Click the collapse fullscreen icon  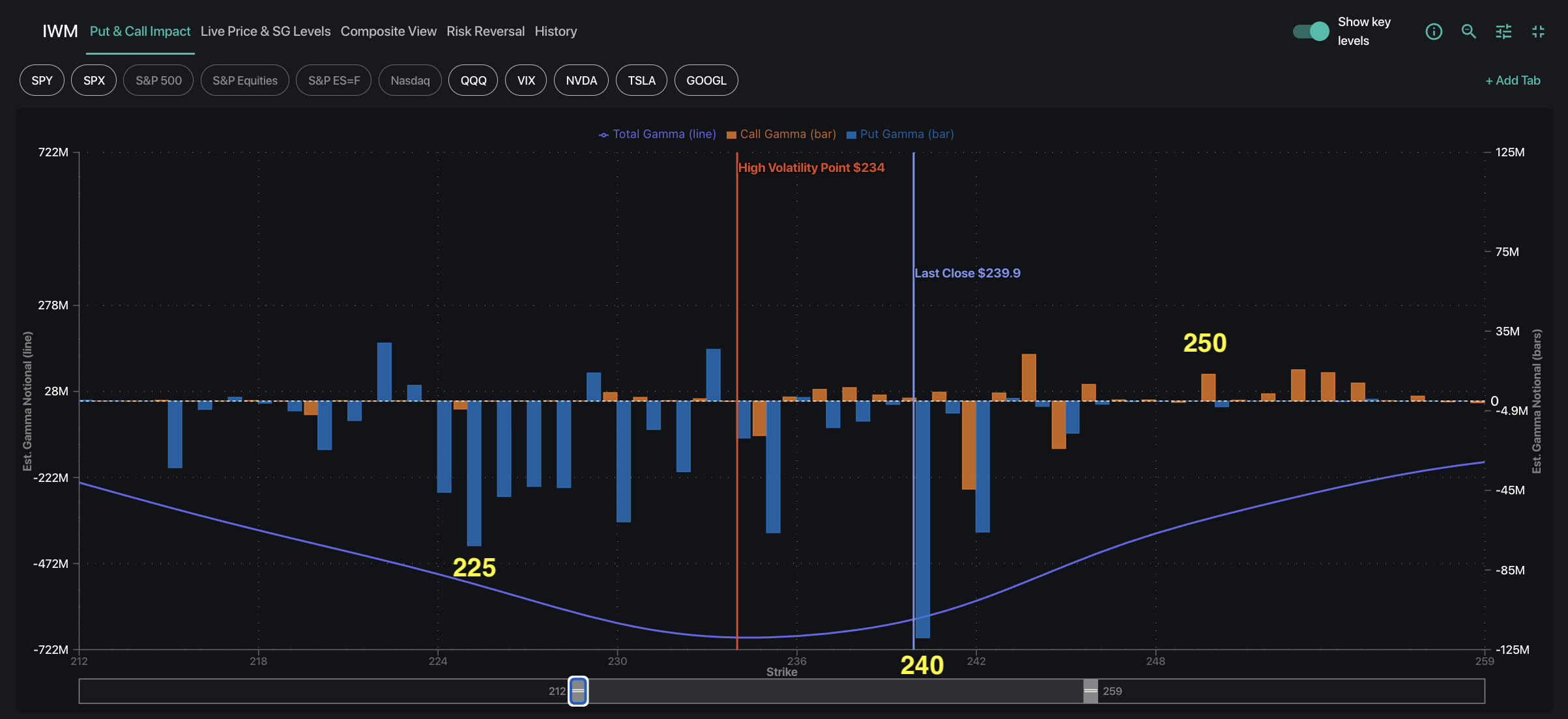pyautogui.click(x=1538, y=31)
